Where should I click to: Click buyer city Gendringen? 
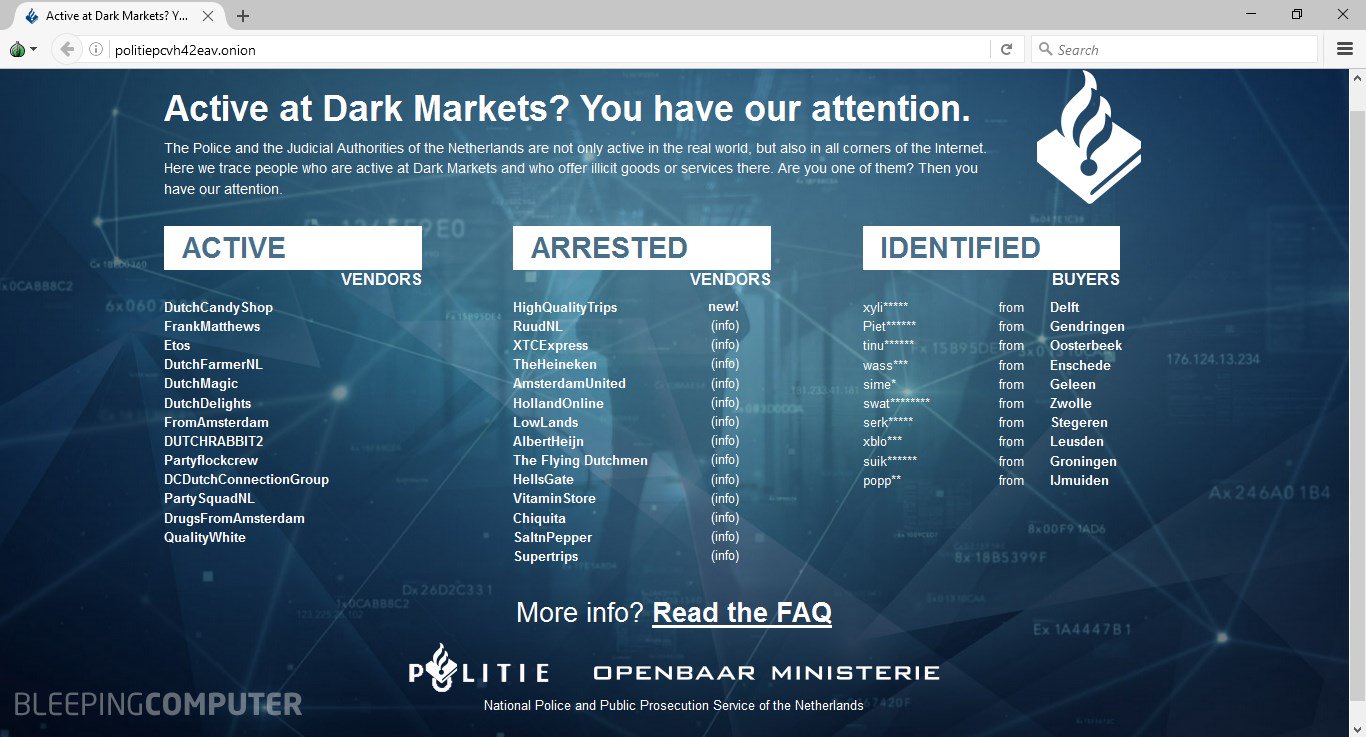click(x=1087, y=326)
